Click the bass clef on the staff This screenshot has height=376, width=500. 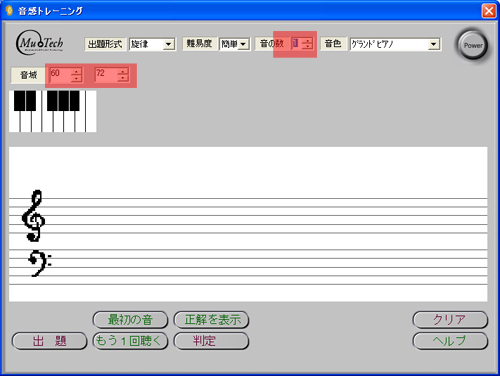tap(39, 263)
